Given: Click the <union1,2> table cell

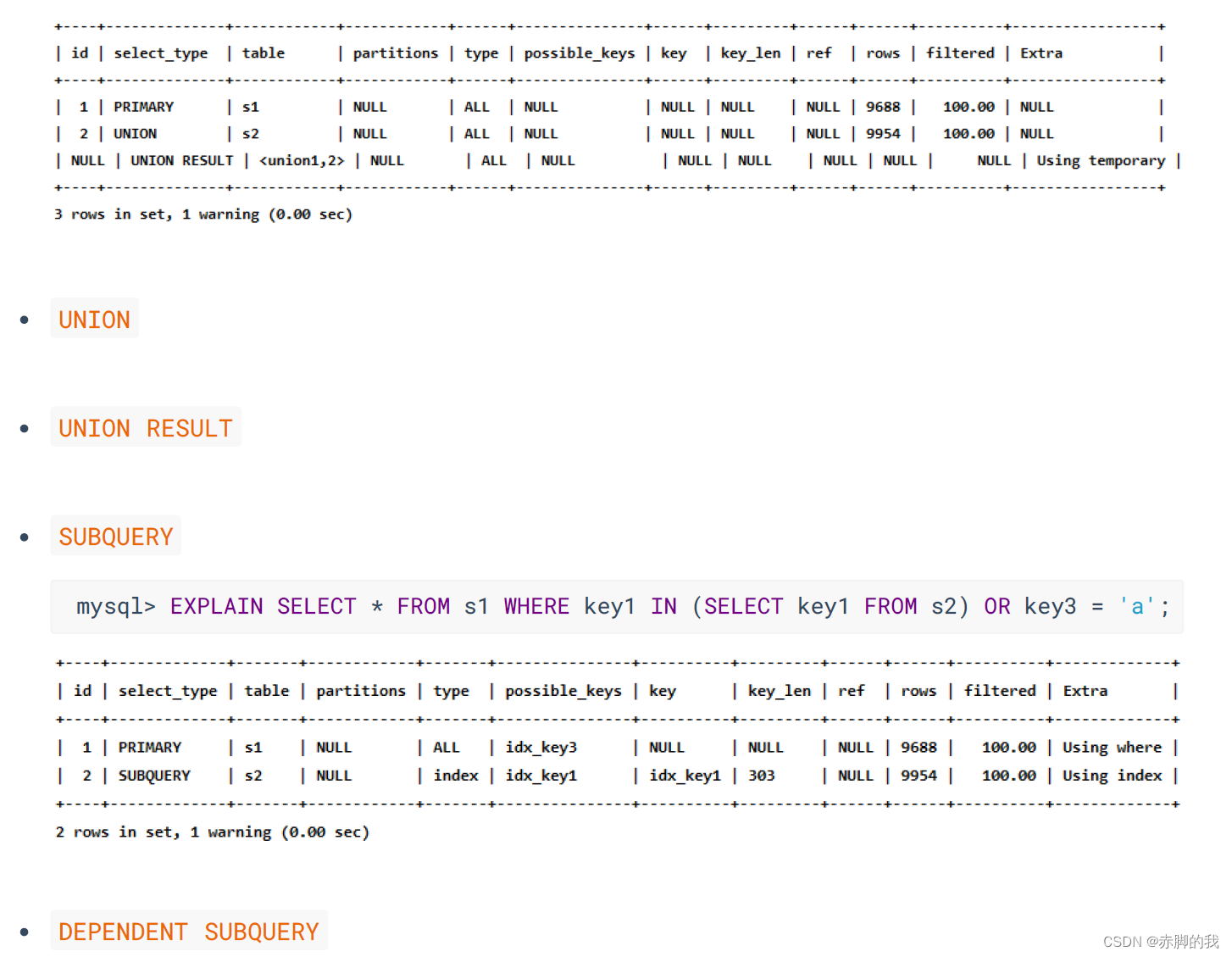Looking at the screenshot, I should pyautogui.click(x=302, y=160).
